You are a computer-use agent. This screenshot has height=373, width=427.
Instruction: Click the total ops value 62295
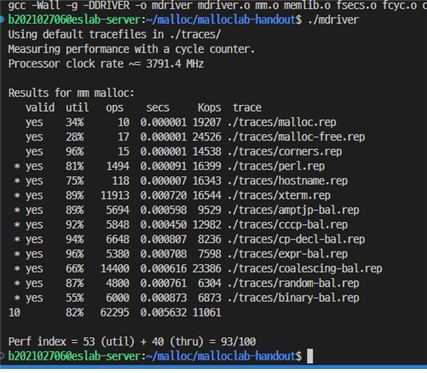115,313
